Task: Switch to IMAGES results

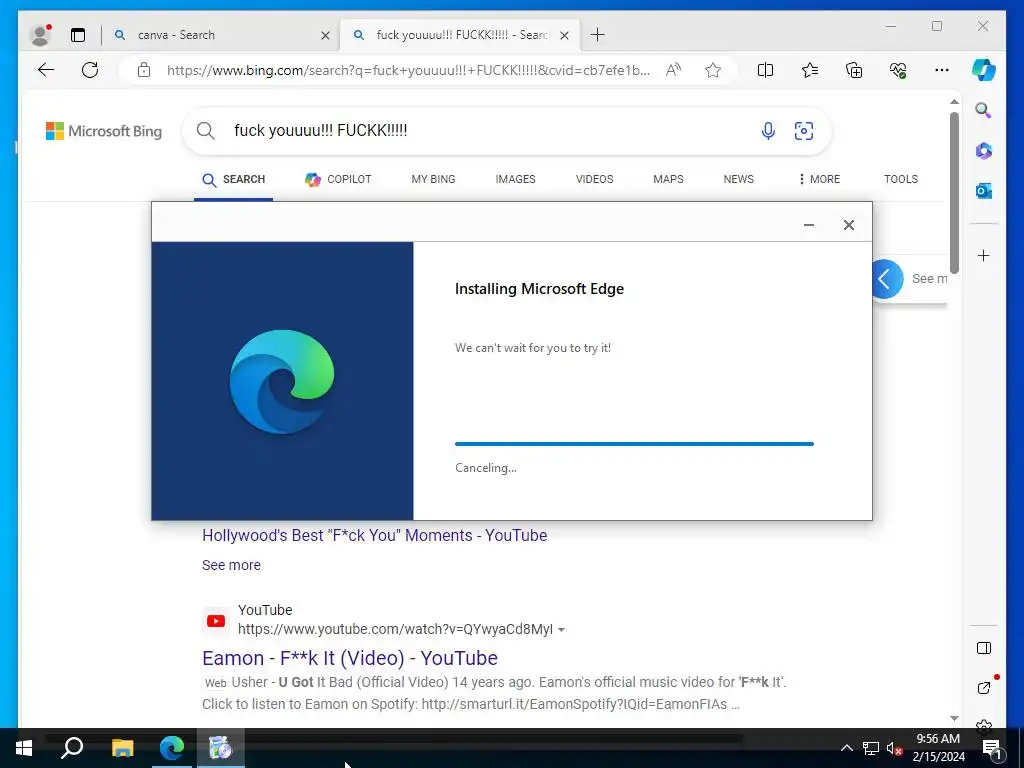Action: tap(515, 180)
